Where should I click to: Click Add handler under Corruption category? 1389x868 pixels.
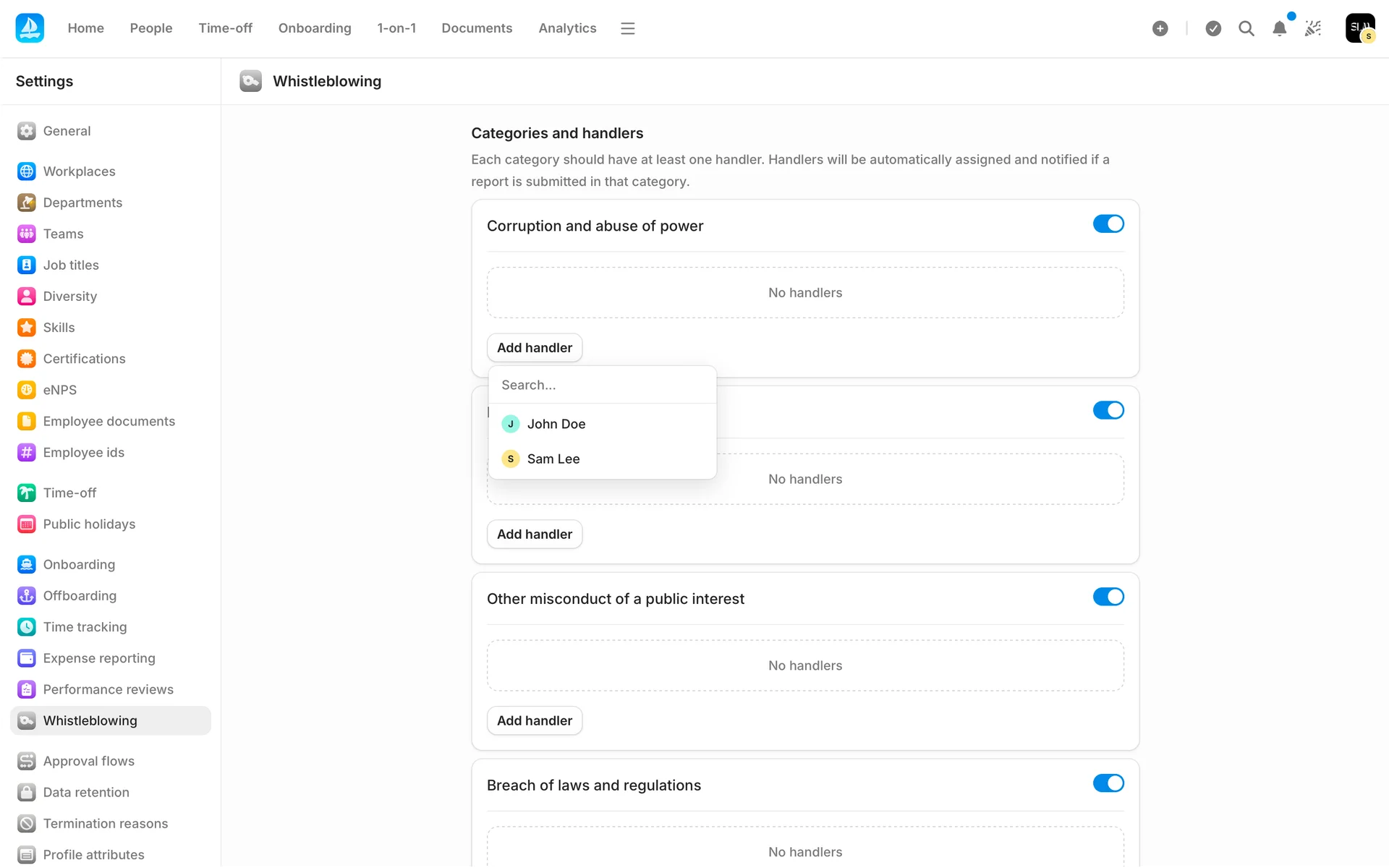pos(534,348)
